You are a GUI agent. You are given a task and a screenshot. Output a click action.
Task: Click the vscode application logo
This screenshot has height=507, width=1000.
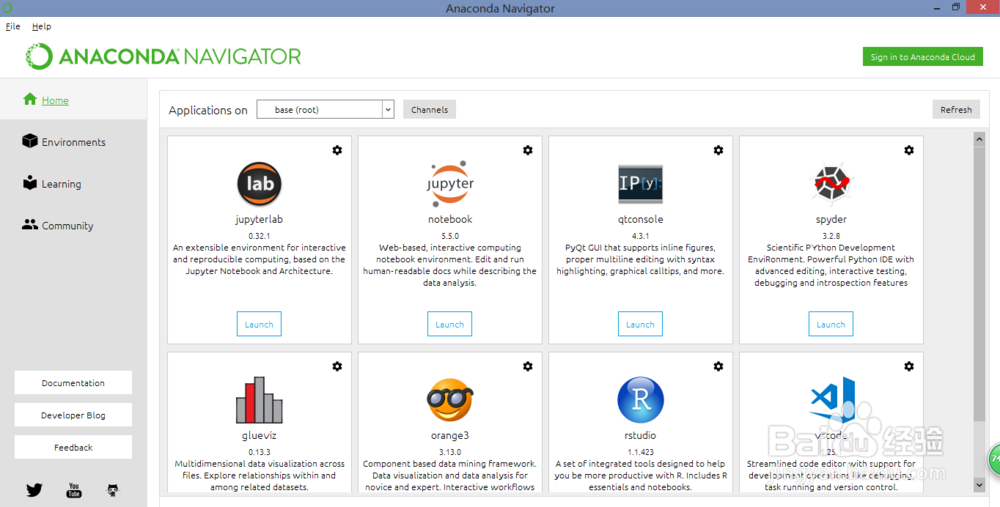click(832, 400)
